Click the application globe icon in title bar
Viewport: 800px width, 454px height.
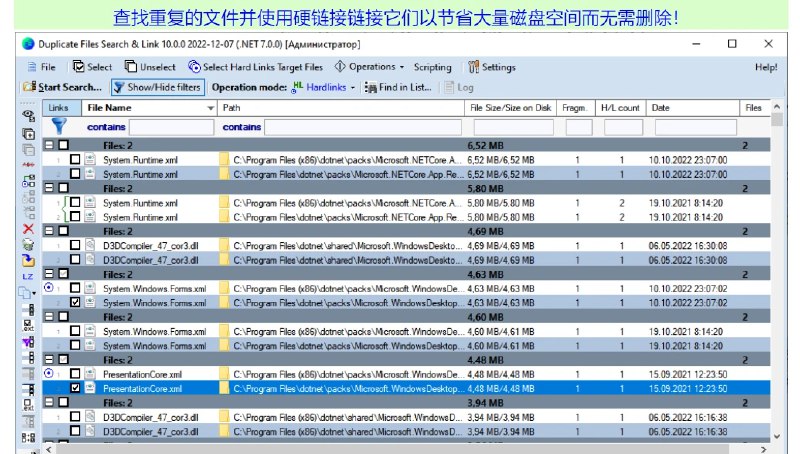[x=29, y=44]
